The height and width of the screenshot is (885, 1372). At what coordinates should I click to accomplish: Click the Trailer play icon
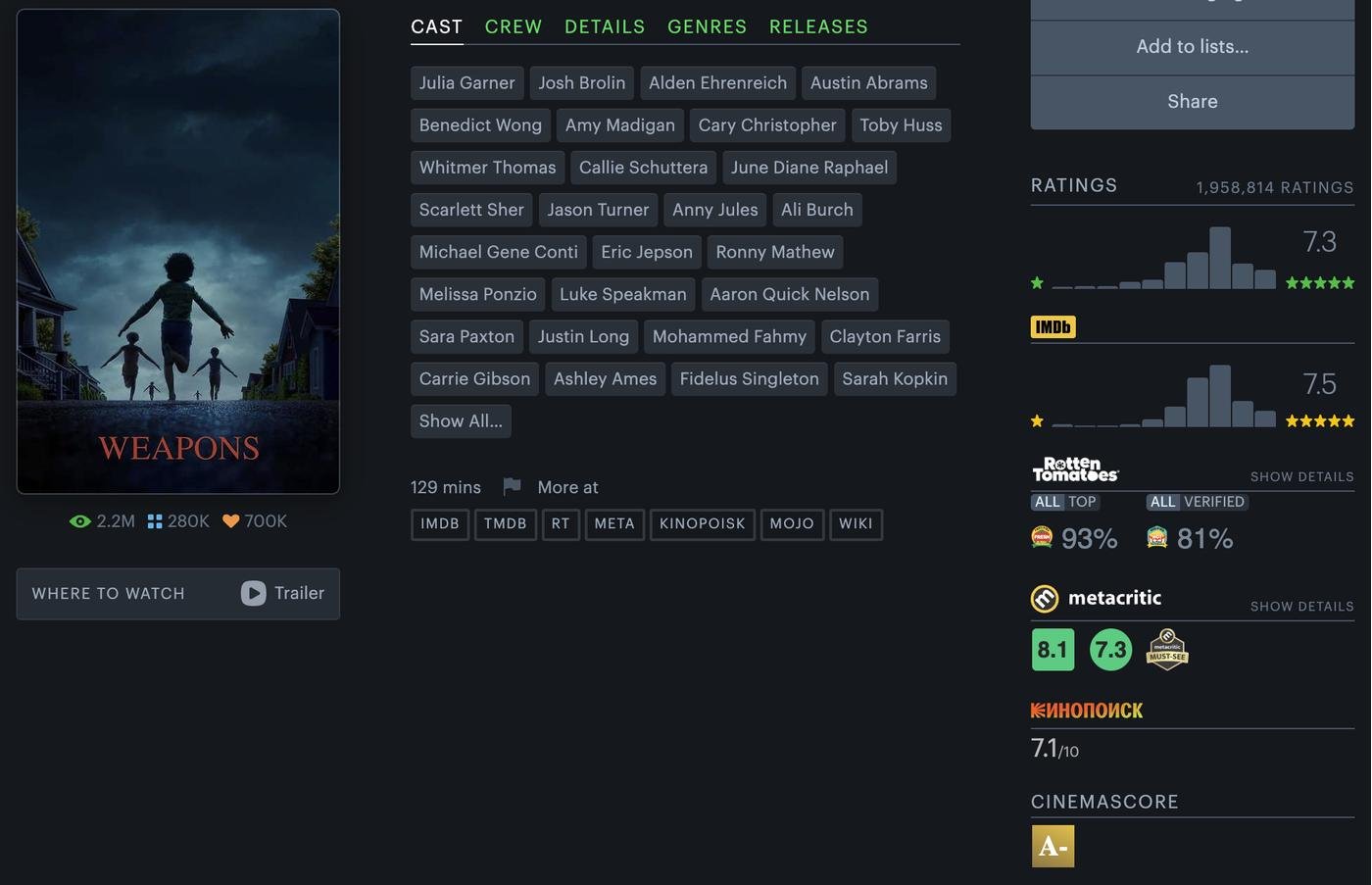click(x=253, y=594)
